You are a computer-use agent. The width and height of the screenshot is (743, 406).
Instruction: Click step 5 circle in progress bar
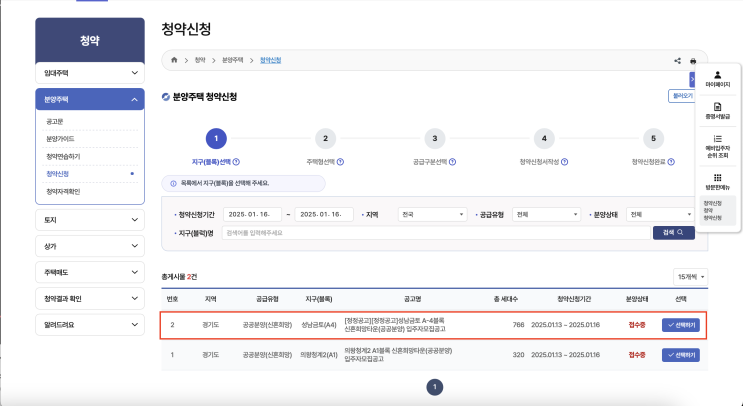653,138
